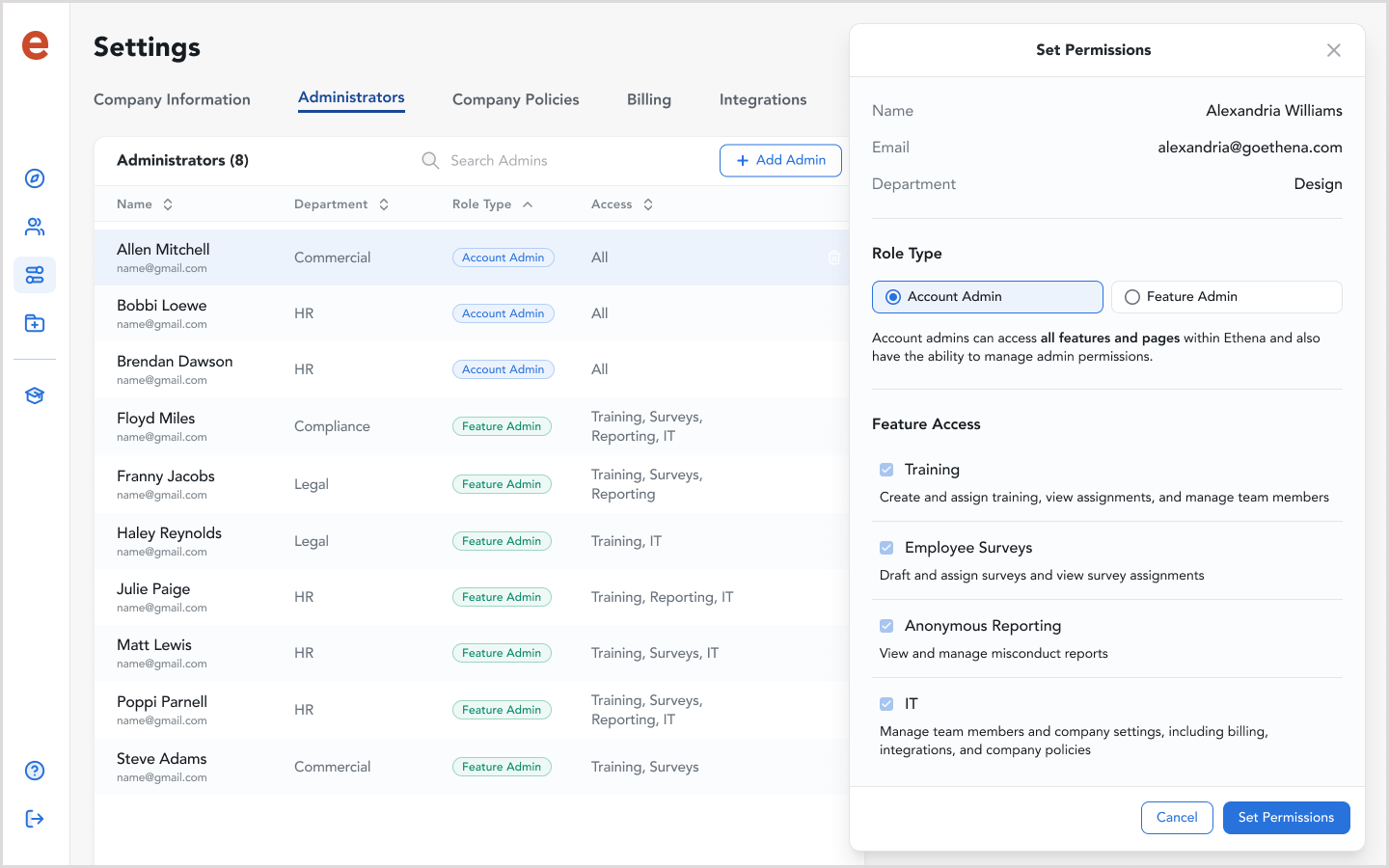The height and width of the screenshot is (868, 1389).
Task: Delete Allen Mitchell using trash icon
Action: tap(834, 258)
